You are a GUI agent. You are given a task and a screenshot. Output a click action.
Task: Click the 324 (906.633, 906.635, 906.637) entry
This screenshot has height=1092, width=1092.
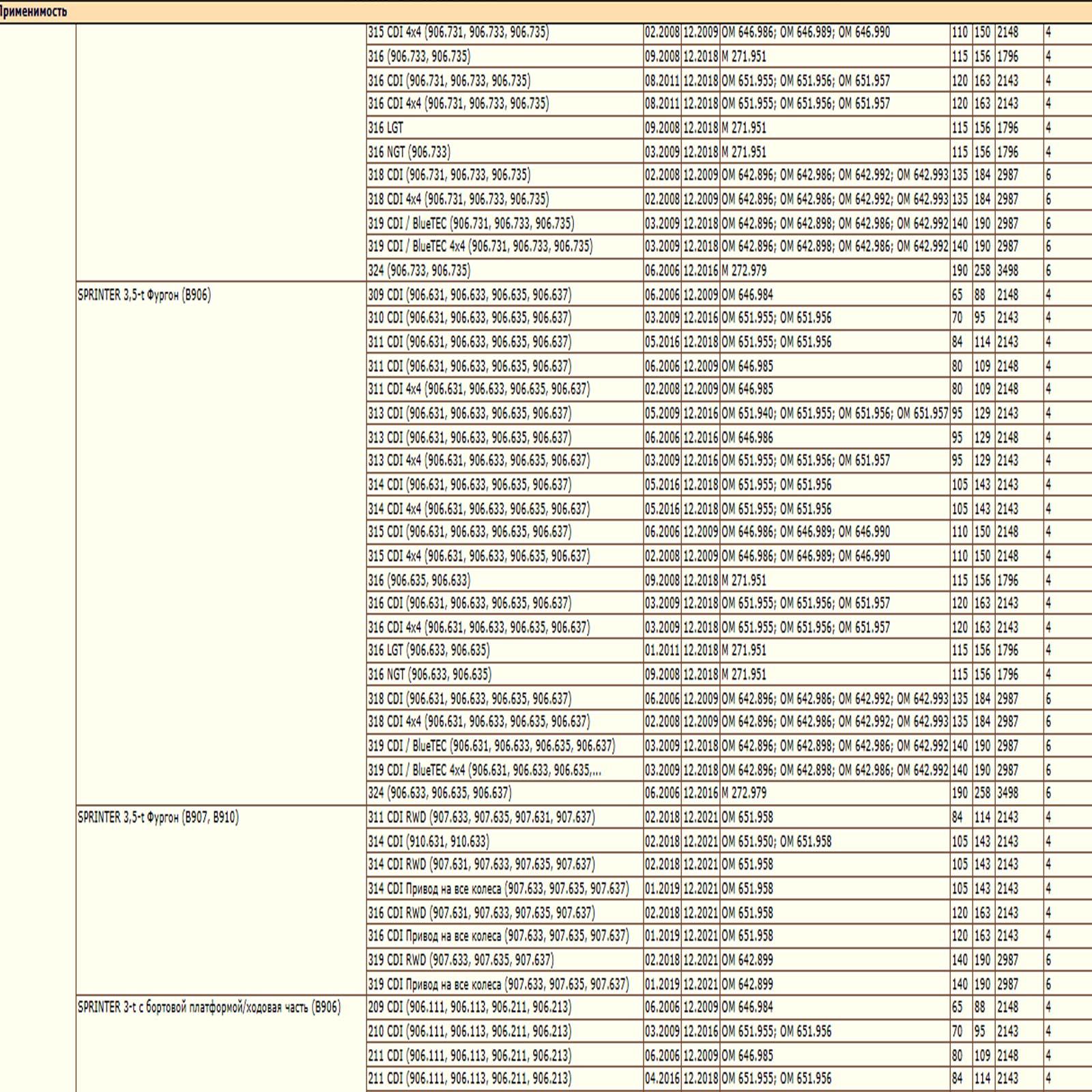[x=440, y=792]
